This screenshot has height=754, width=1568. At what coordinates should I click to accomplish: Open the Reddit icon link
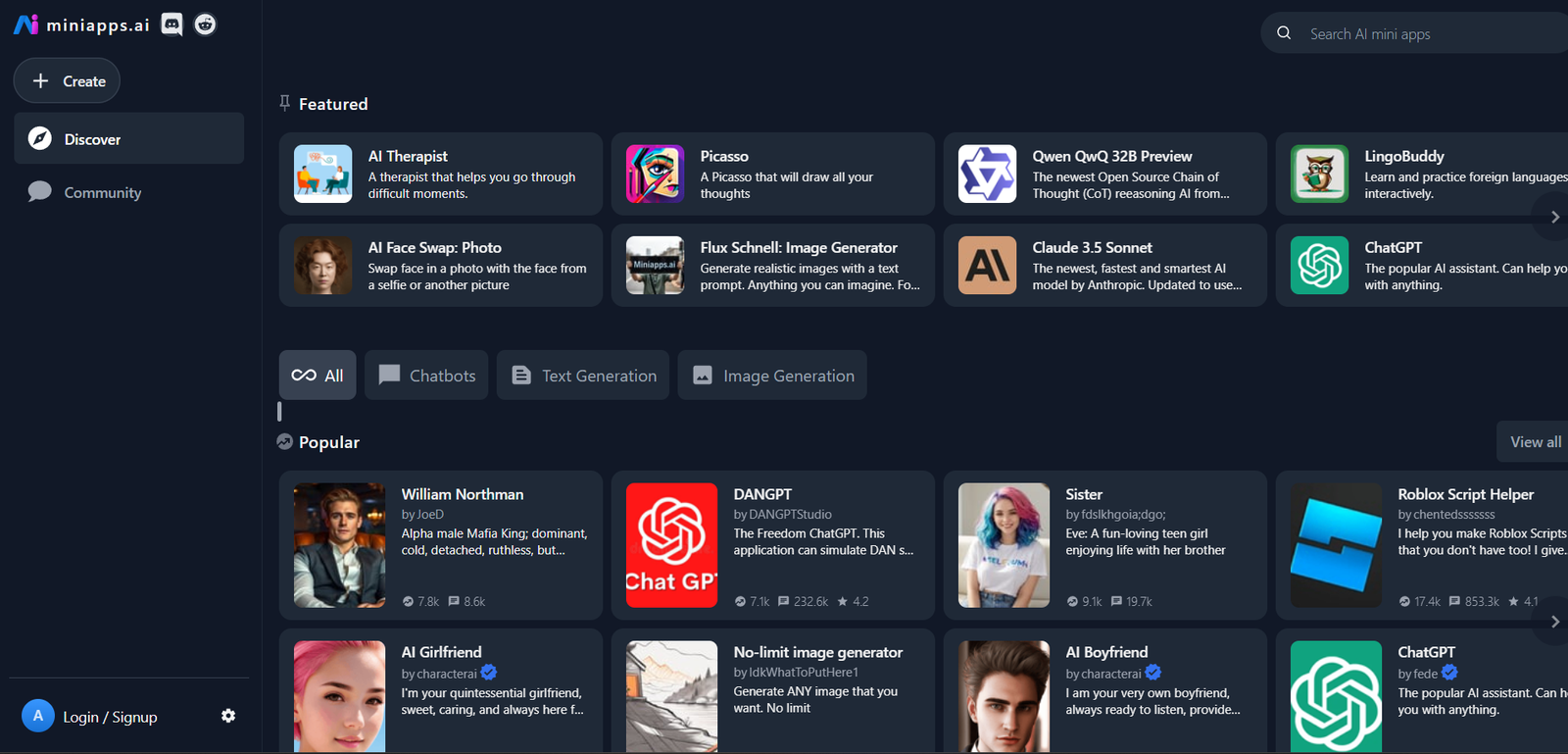(205, 25)
